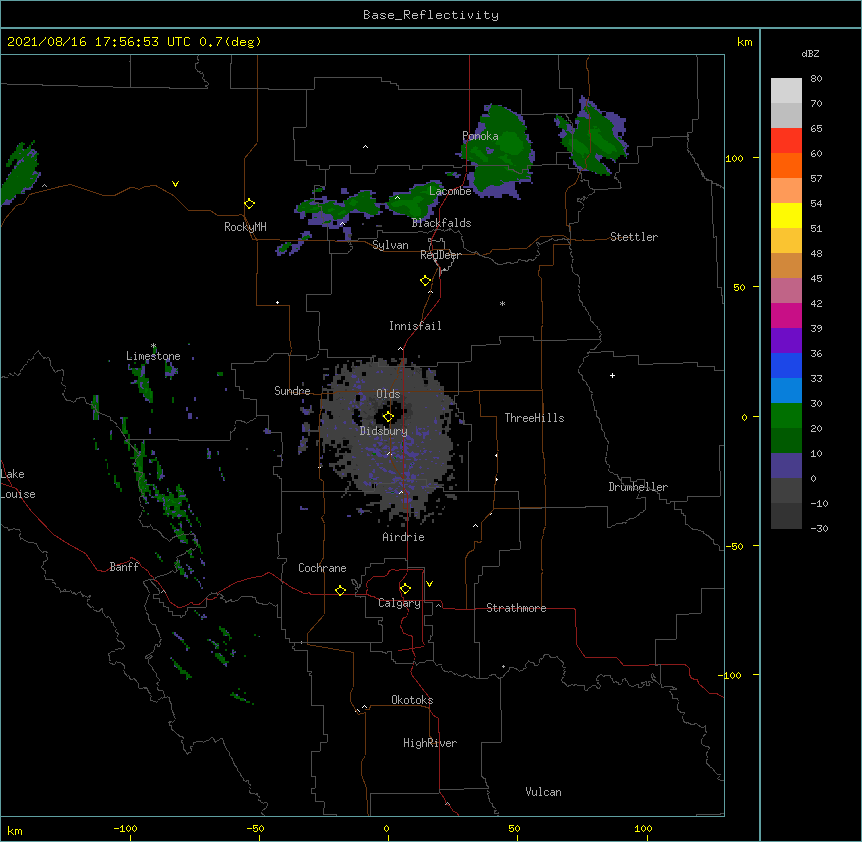
Task: Click the -100 tick on bottom axis
Action: (125, 828)
